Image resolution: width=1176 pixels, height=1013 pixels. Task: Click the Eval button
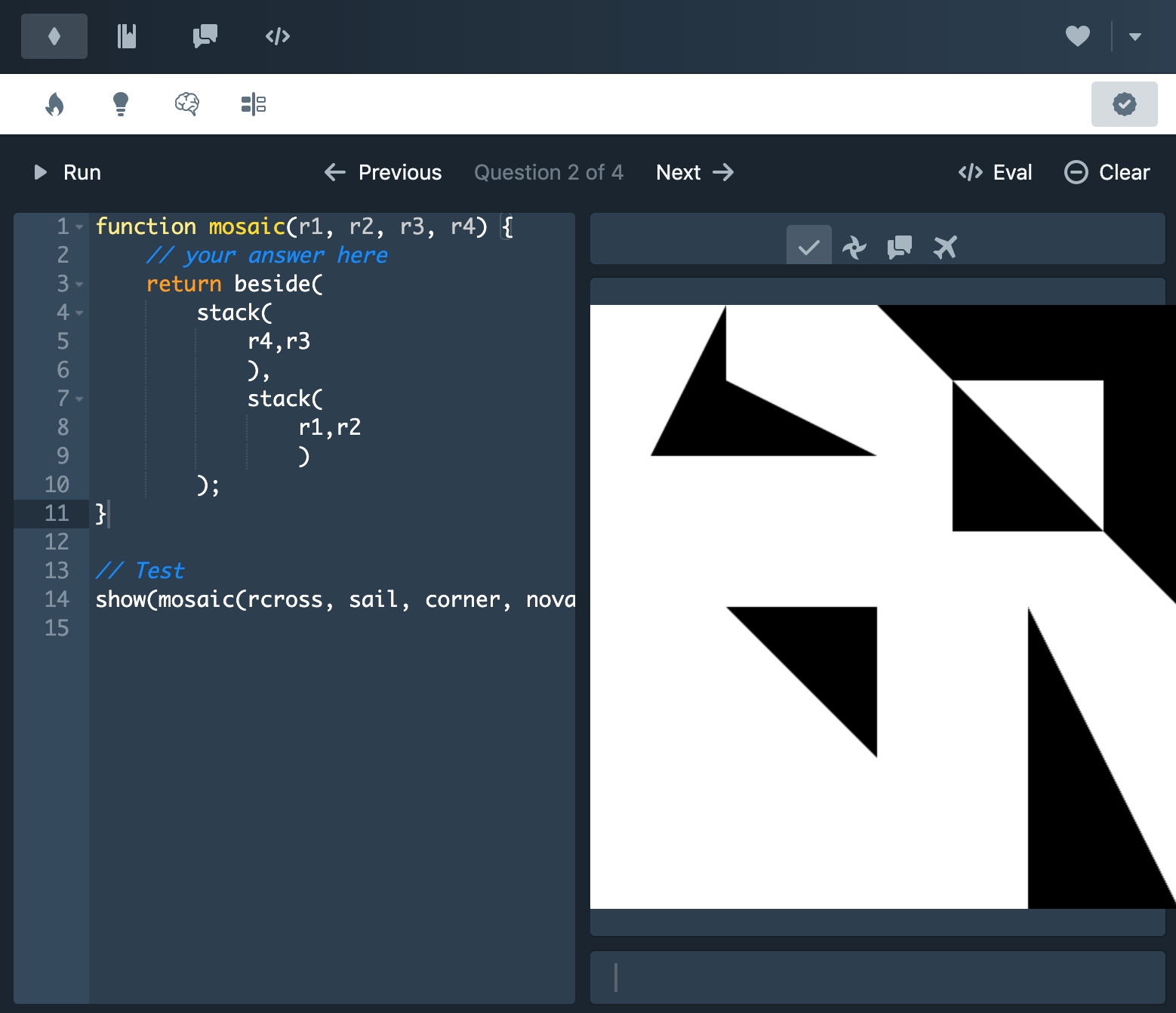(x=995, y=173)
